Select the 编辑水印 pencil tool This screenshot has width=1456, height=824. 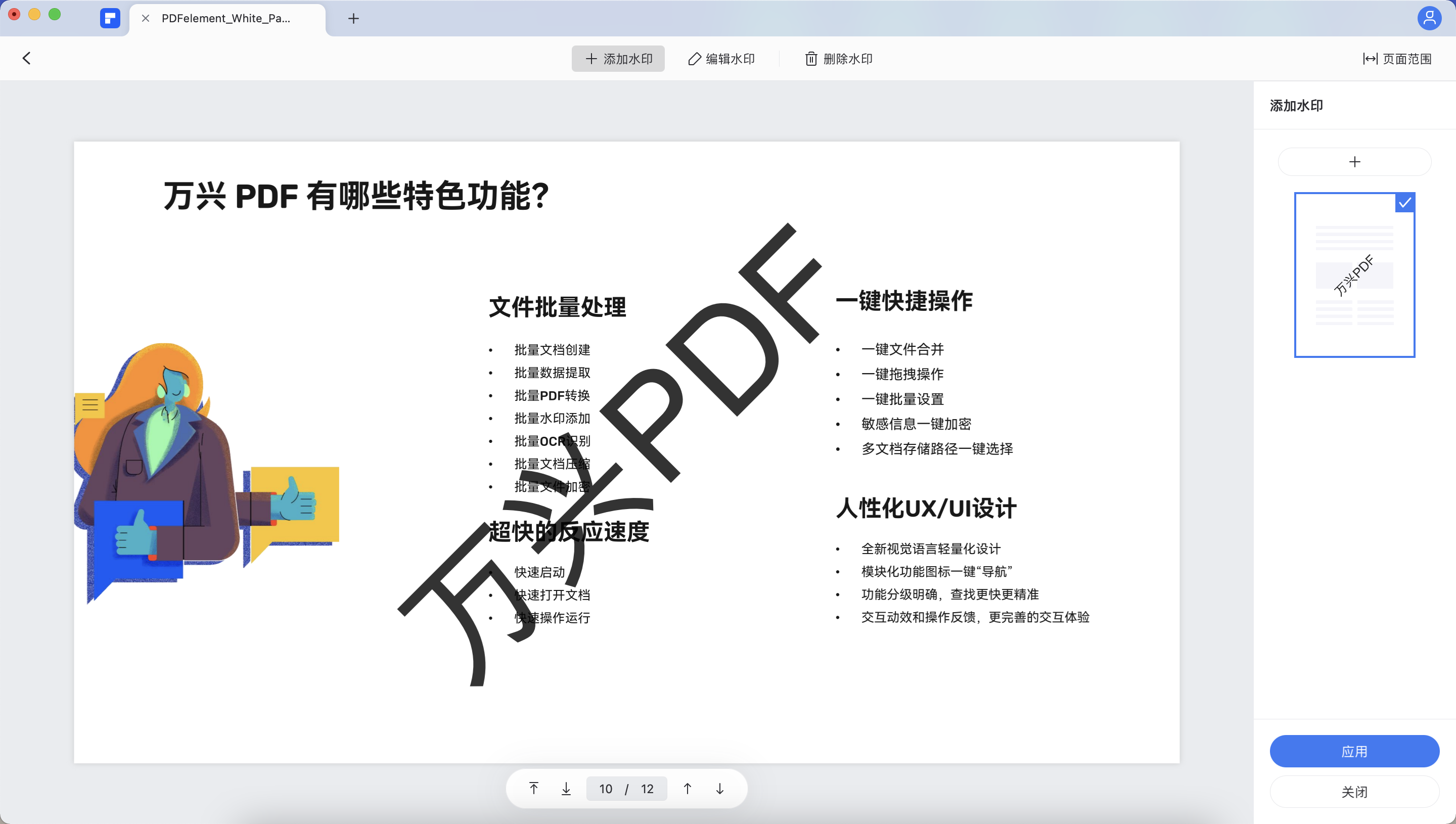coord(721,58)
